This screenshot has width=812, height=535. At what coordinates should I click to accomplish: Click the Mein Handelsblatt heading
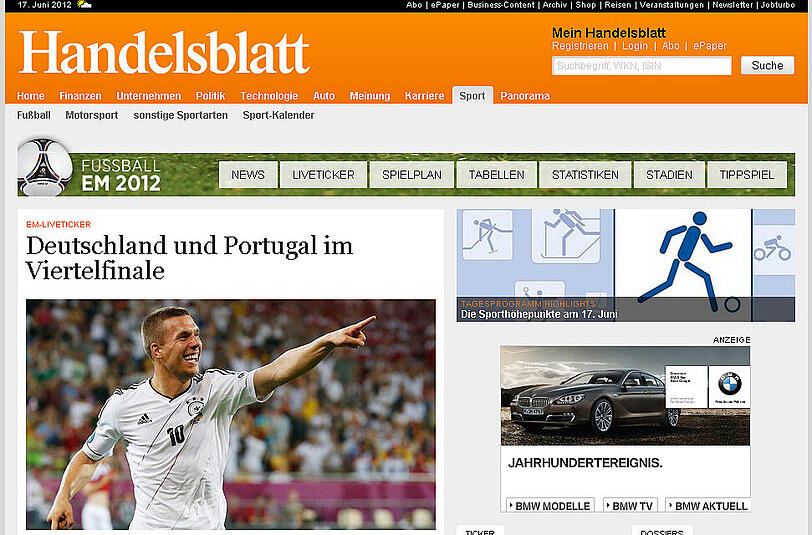(608, 33)
